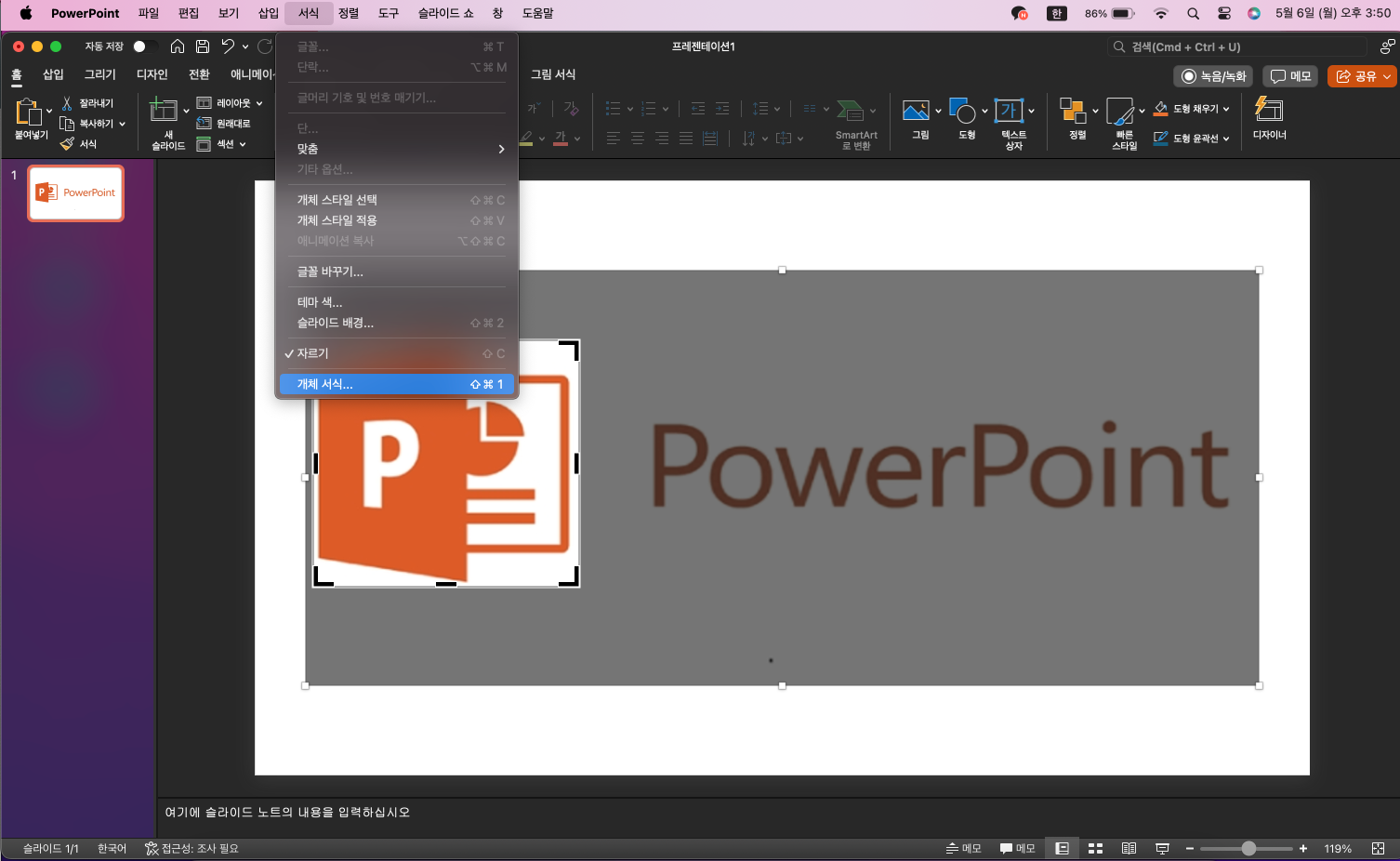Image resolution: width=1400 pixels, height=861 pixels.
Task: Click the Reset (원래대로) icon
Action: coord(205,124)
